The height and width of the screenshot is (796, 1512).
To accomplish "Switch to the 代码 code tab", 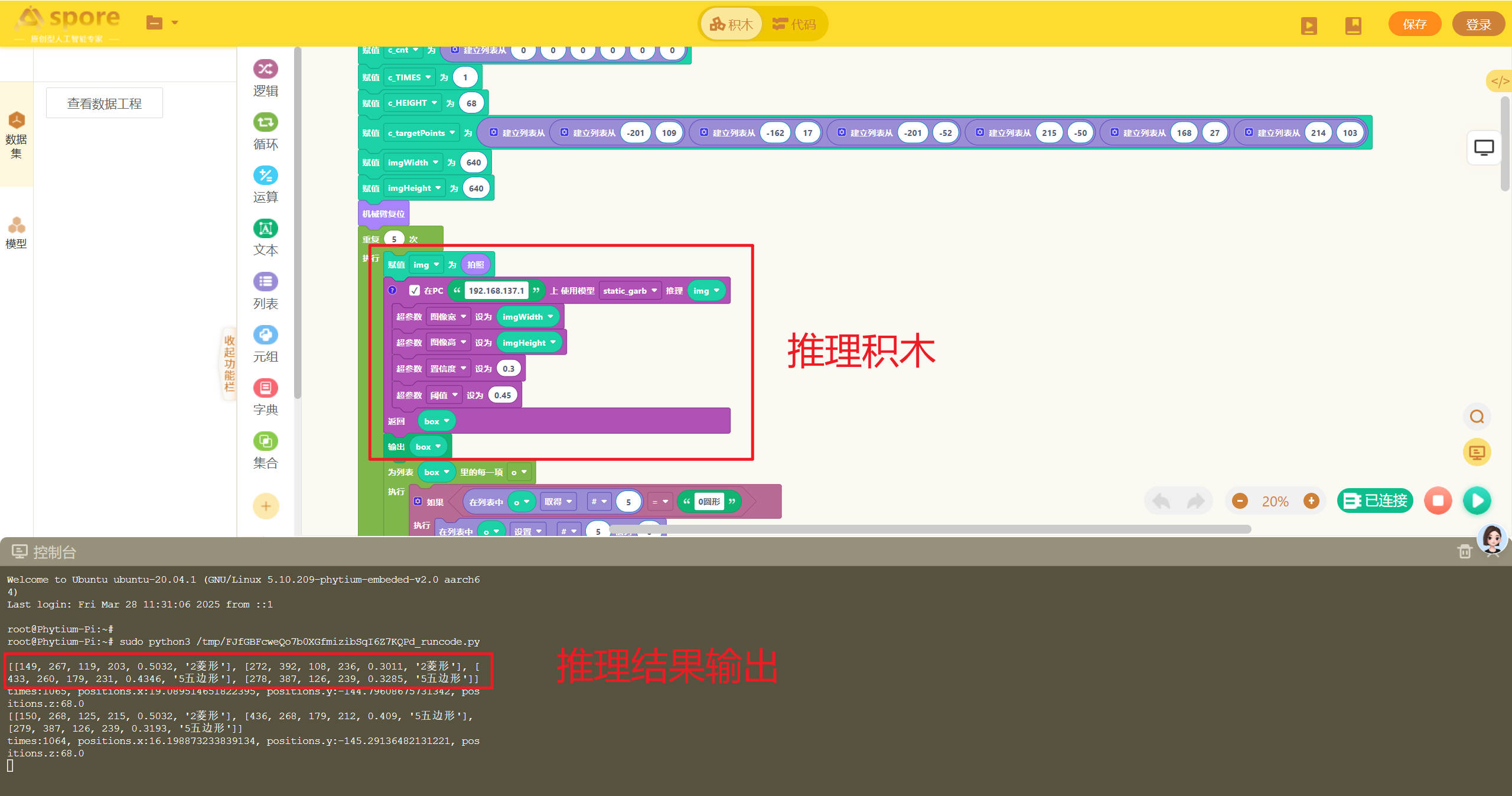I will pyautogui.click(x=794, y=24).
